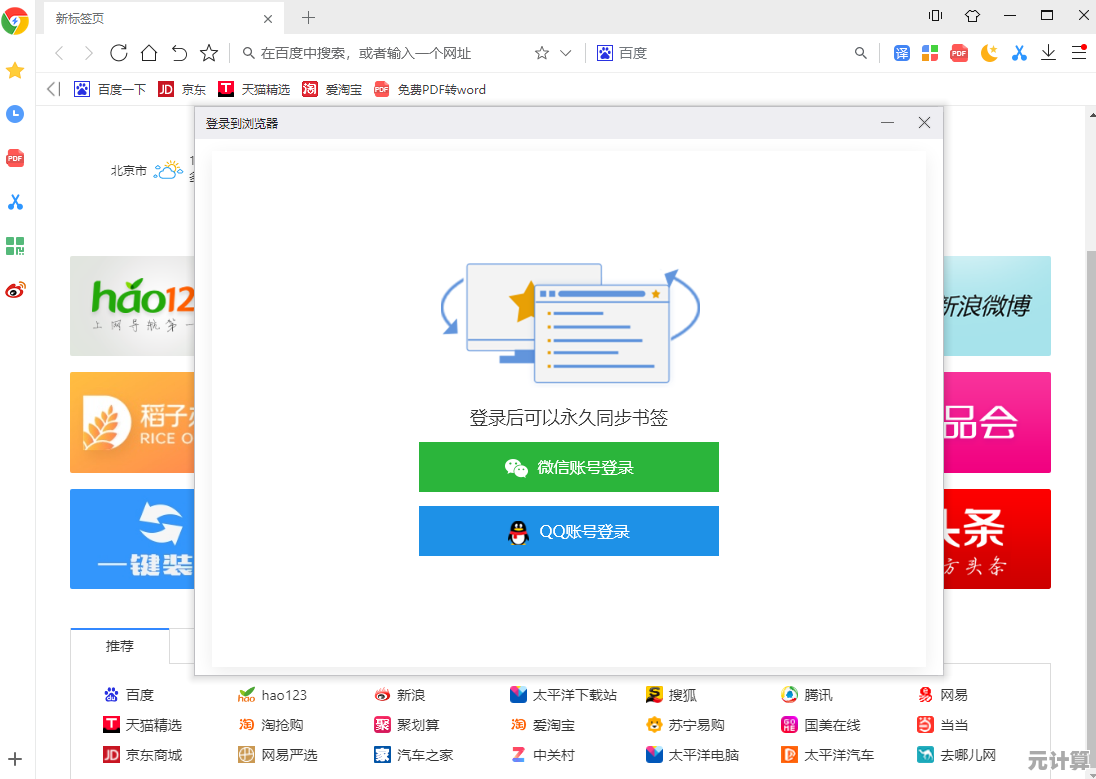The height and width of the screenshot is (779, 1096).
Task: Log in with QQ账号登录 button
Action: (568, 531)
